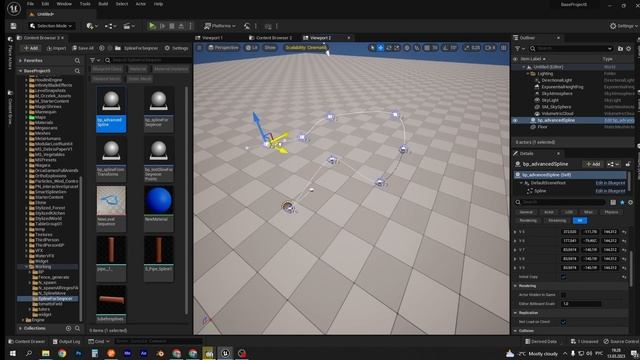Toggle visibility eye for bp_advancedSpline

click(515, 120)
